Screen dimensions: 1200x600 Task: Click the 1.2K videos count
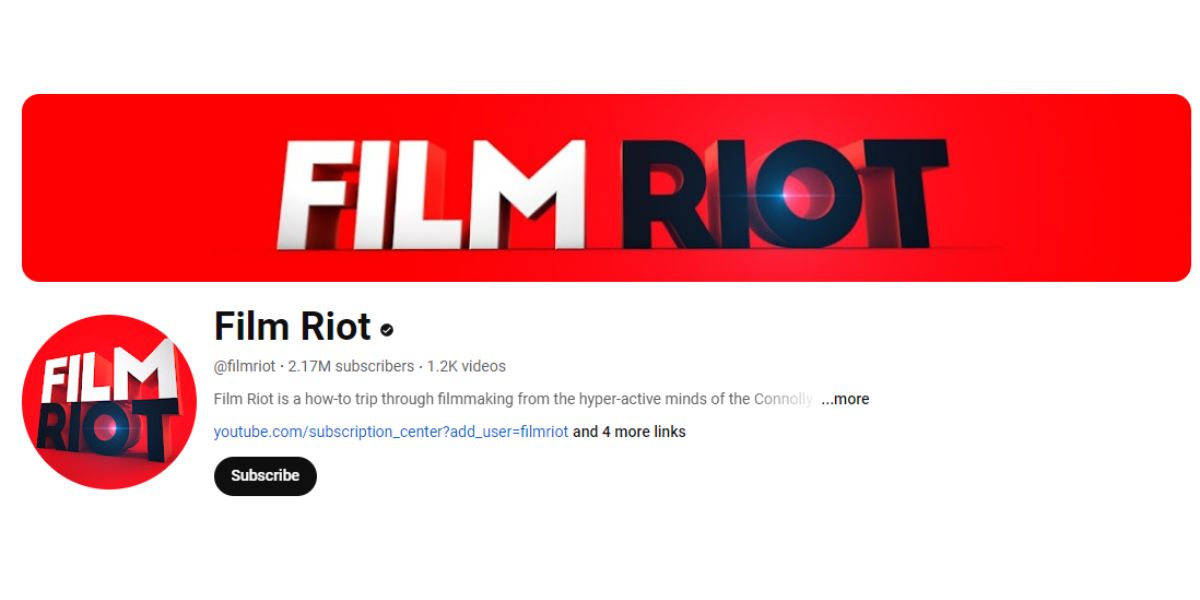466,366
